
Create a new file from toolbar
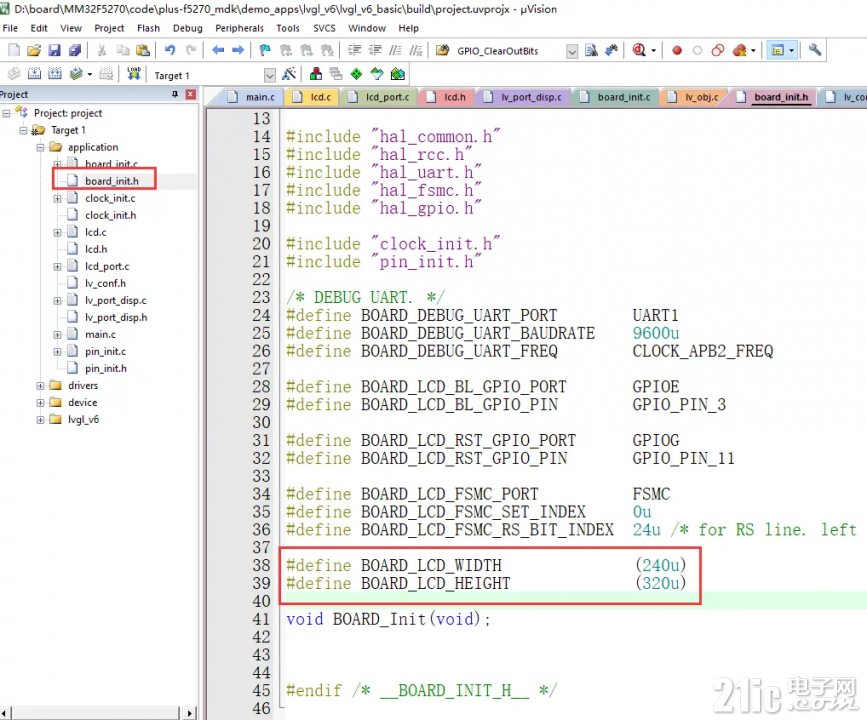(x=14, y=50)
